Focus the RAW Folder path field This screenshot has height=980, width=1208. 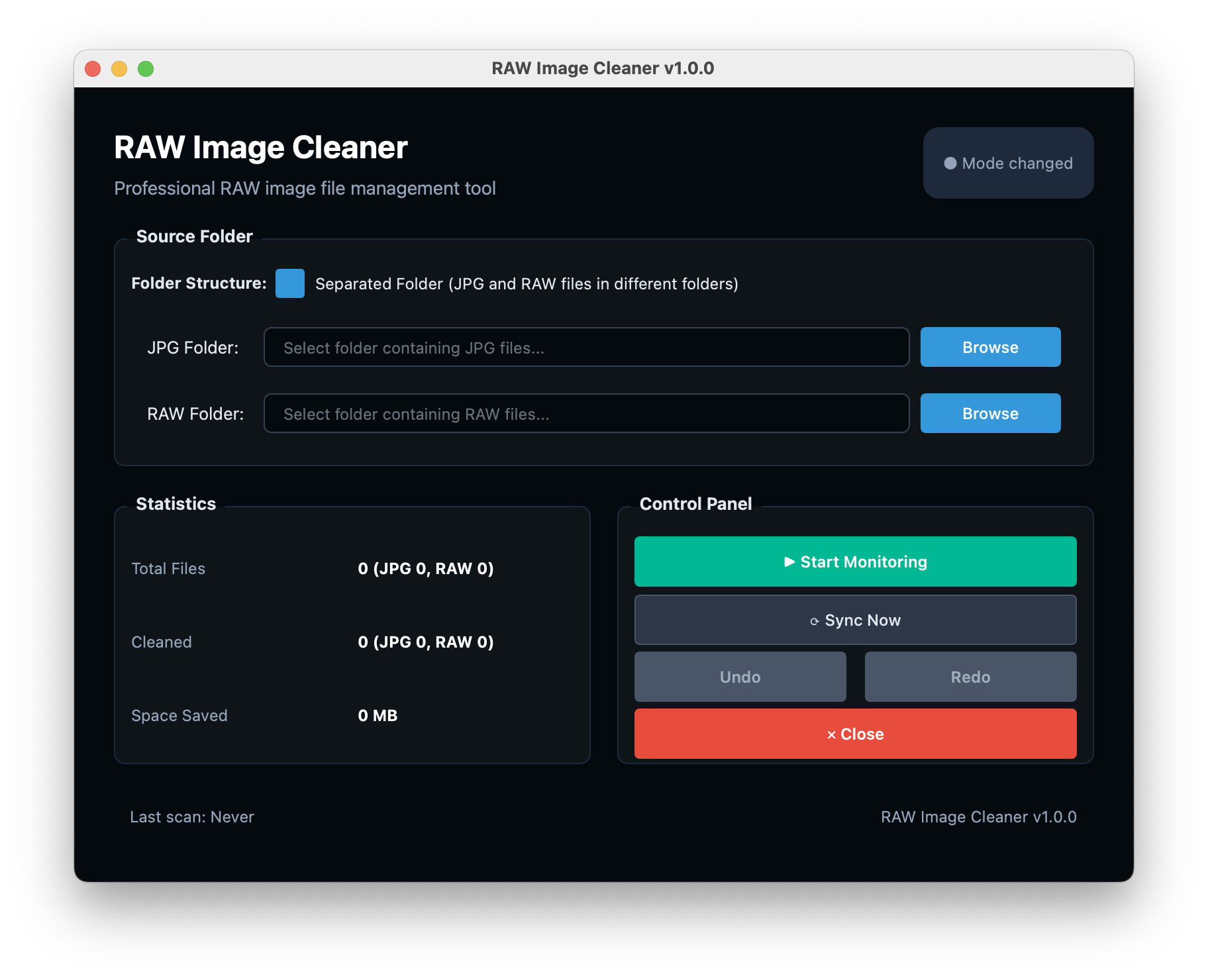pos(586,413)
